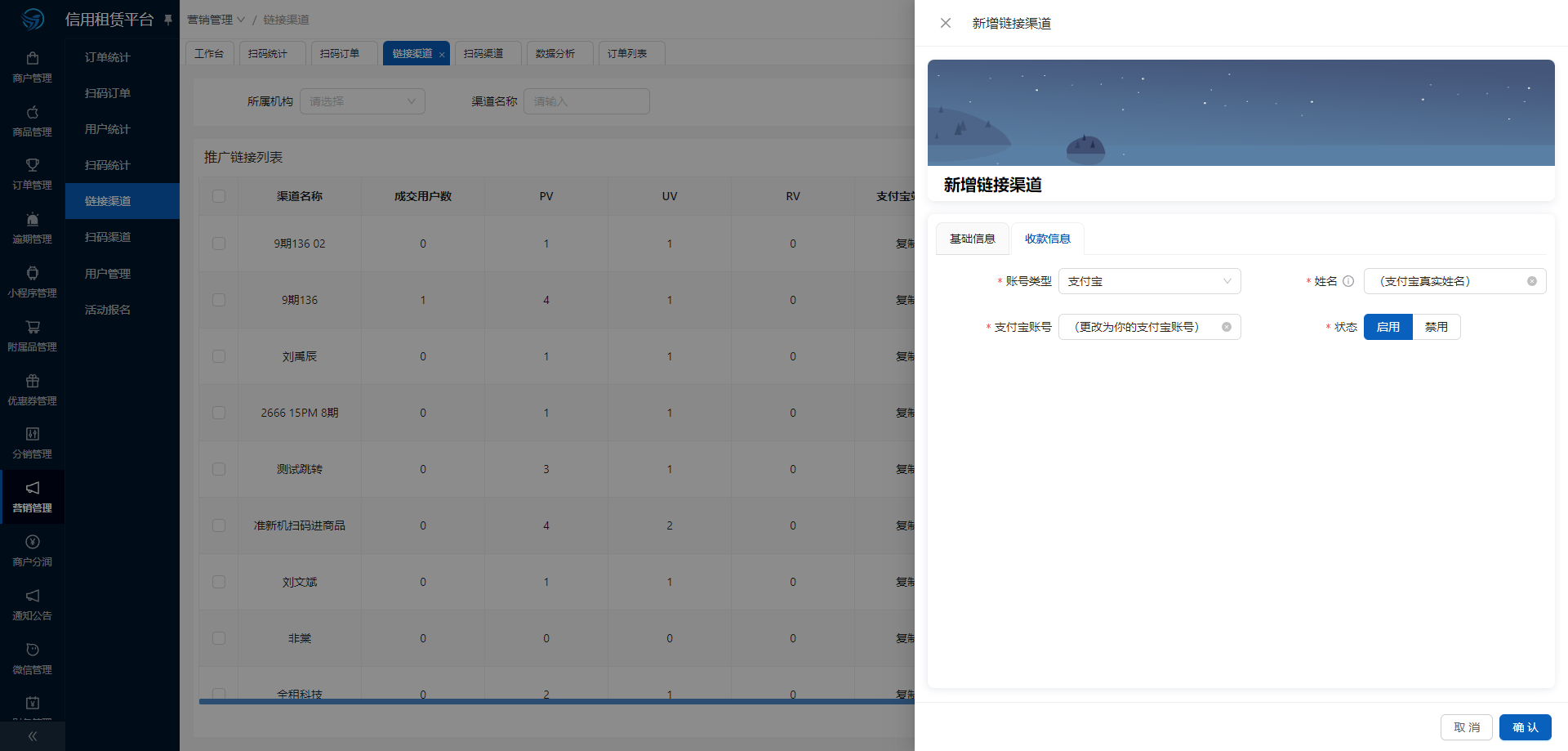
Task: Close the 新增链接渠道 drawer with X
Action: pos(946,23)
